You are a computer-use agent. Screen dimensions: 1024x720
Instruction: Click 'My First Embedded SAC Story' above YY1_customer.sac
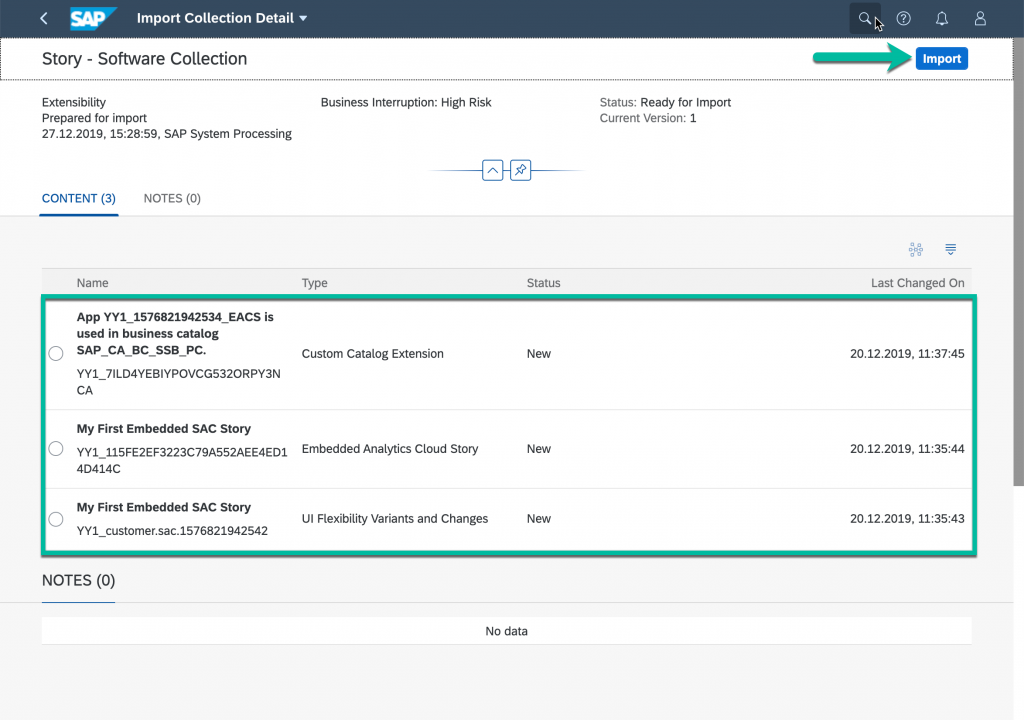(x=164, y=507)
